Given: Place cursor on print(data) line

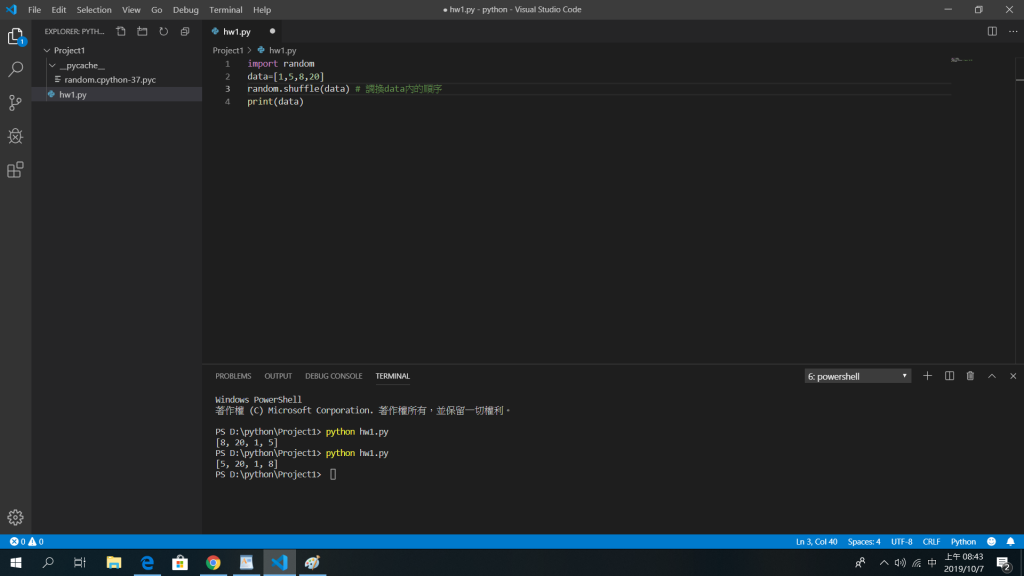Looking at the screenshot, I should point(275,101).
